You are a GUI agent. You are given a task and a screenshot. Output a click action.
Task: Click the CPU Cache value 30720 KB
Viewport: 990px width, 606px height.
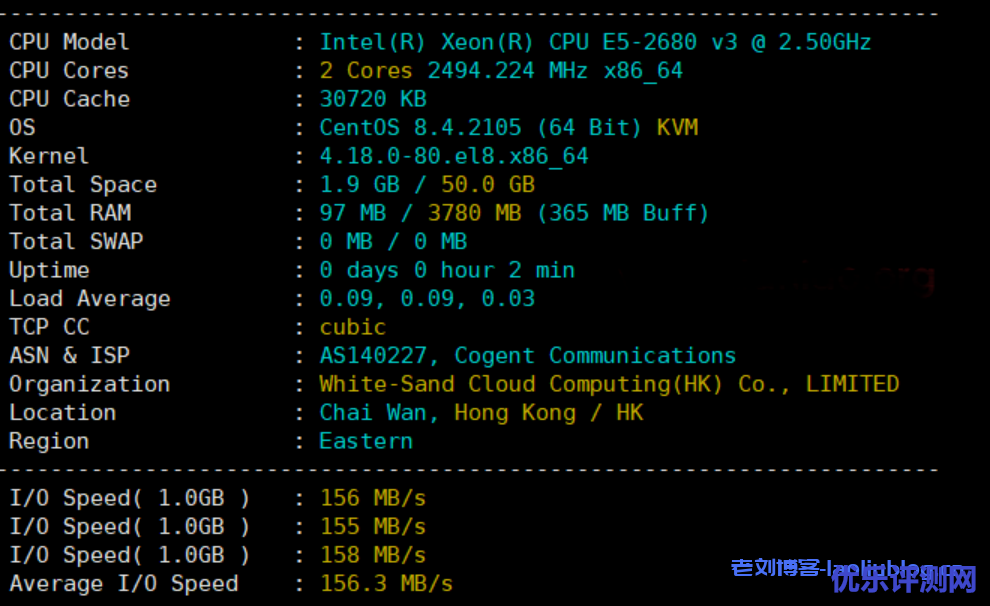(372, 99)
